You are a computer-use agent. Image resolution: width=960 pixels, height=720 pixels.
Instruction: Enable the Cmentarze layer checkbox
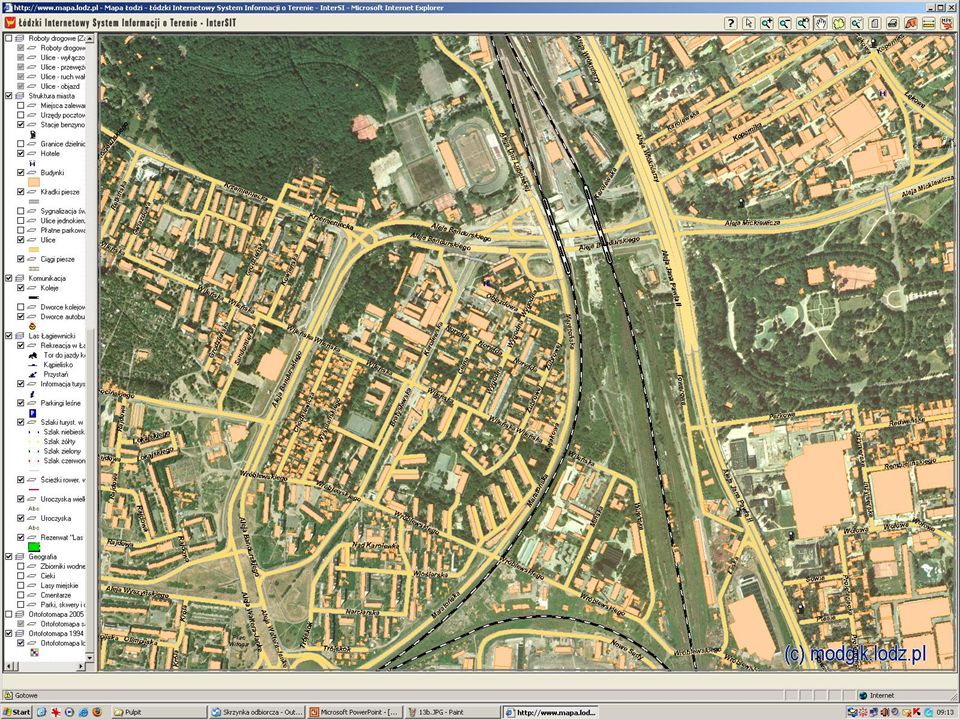click(x=20, y=595)
